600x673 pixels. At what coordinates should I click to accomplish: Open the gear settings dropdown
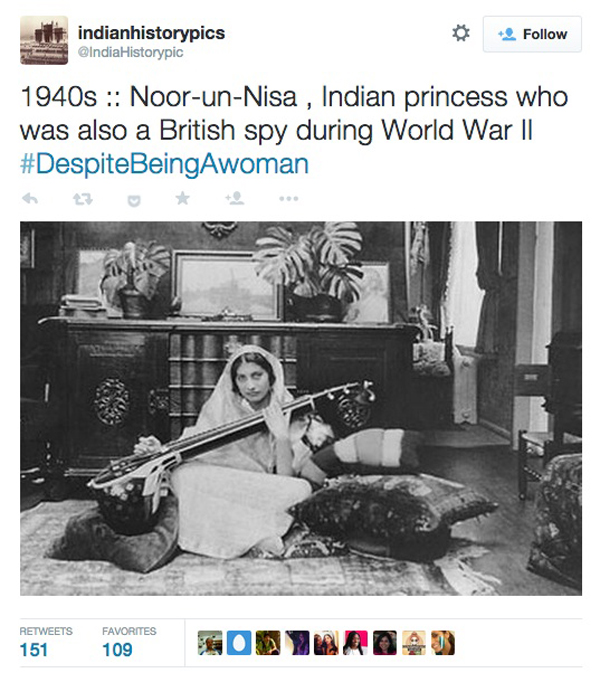460,33
